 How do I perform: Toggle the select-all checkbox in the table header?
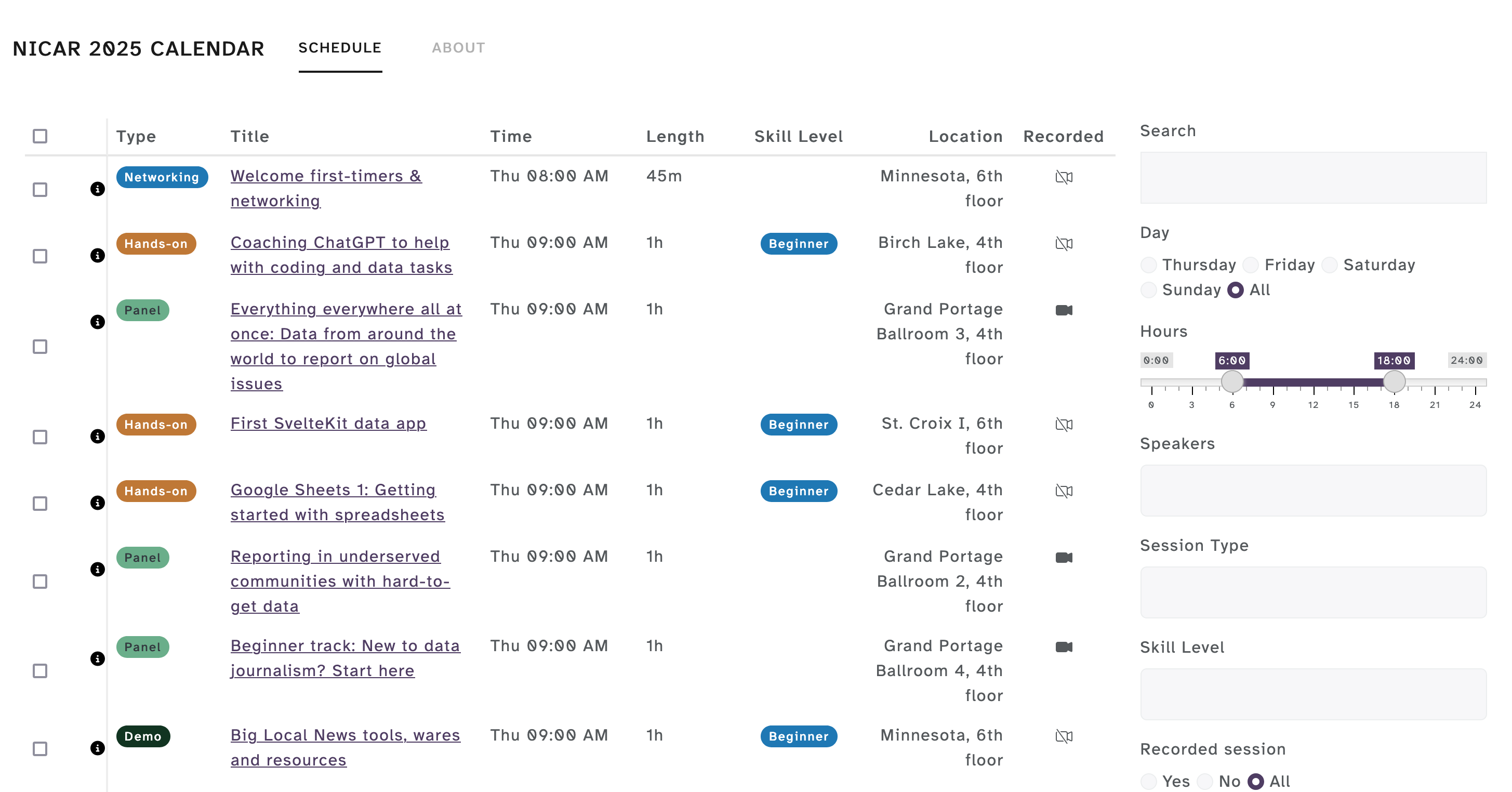click(40, 136)
